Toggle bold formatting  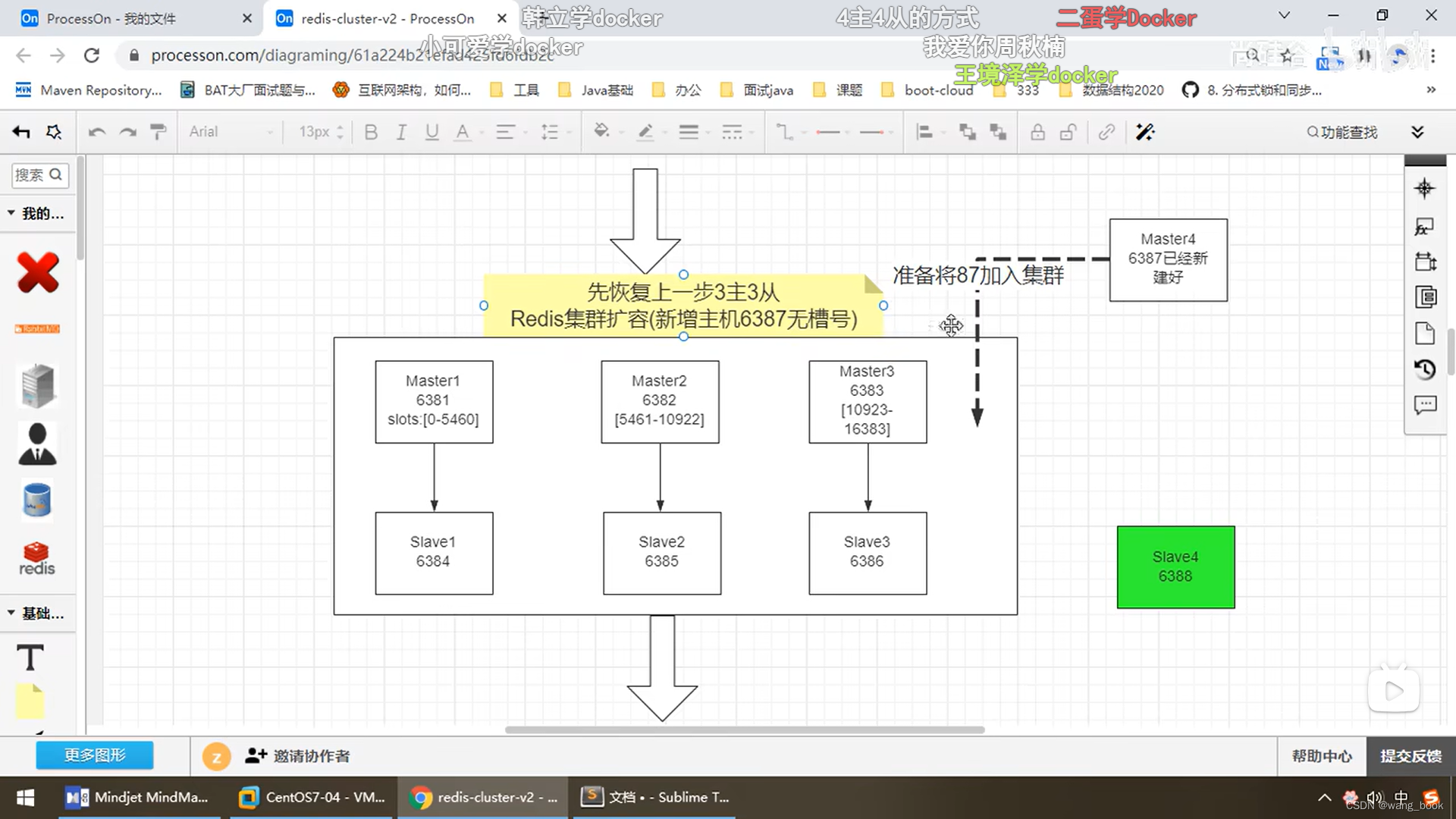coord(371,131)
